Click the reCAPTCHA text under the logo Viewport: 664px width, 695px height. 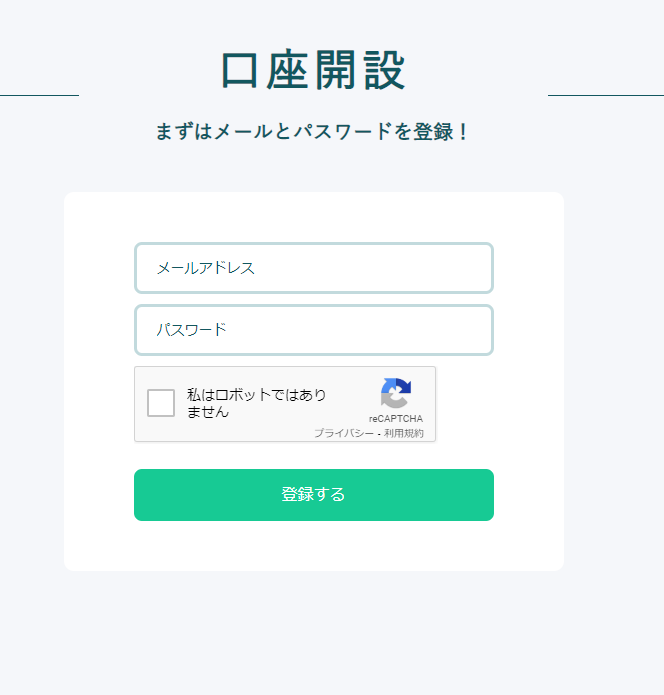[x=396, y=419]
